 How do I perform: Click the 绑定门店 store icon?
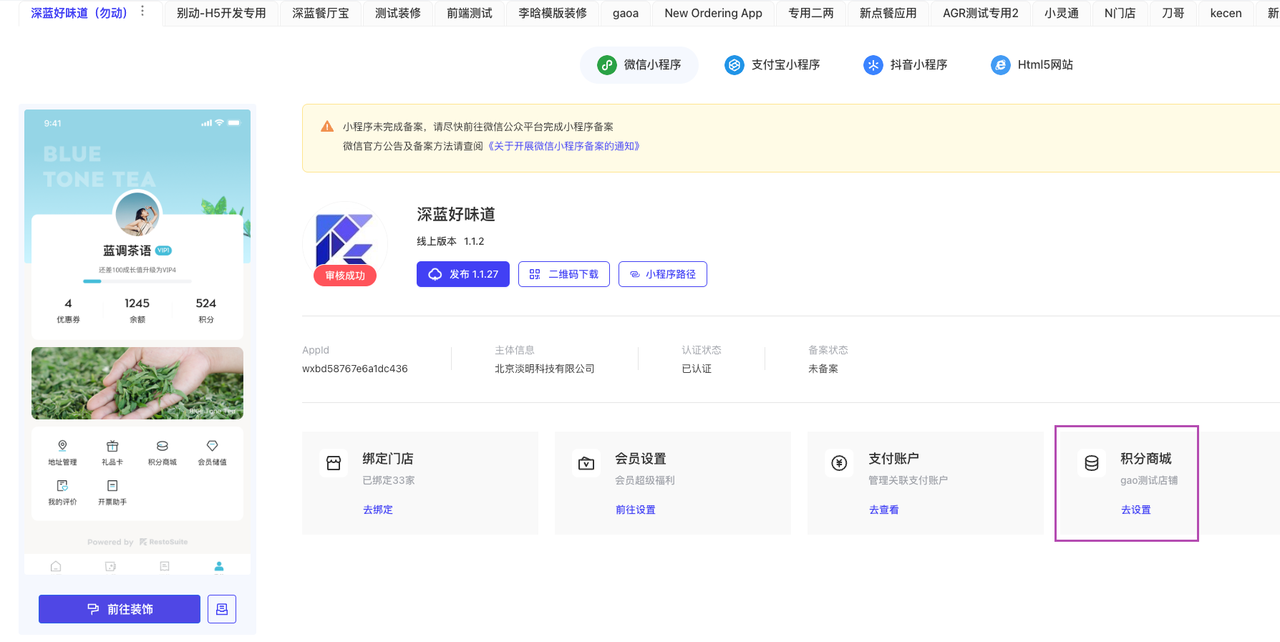click(333, 463)
